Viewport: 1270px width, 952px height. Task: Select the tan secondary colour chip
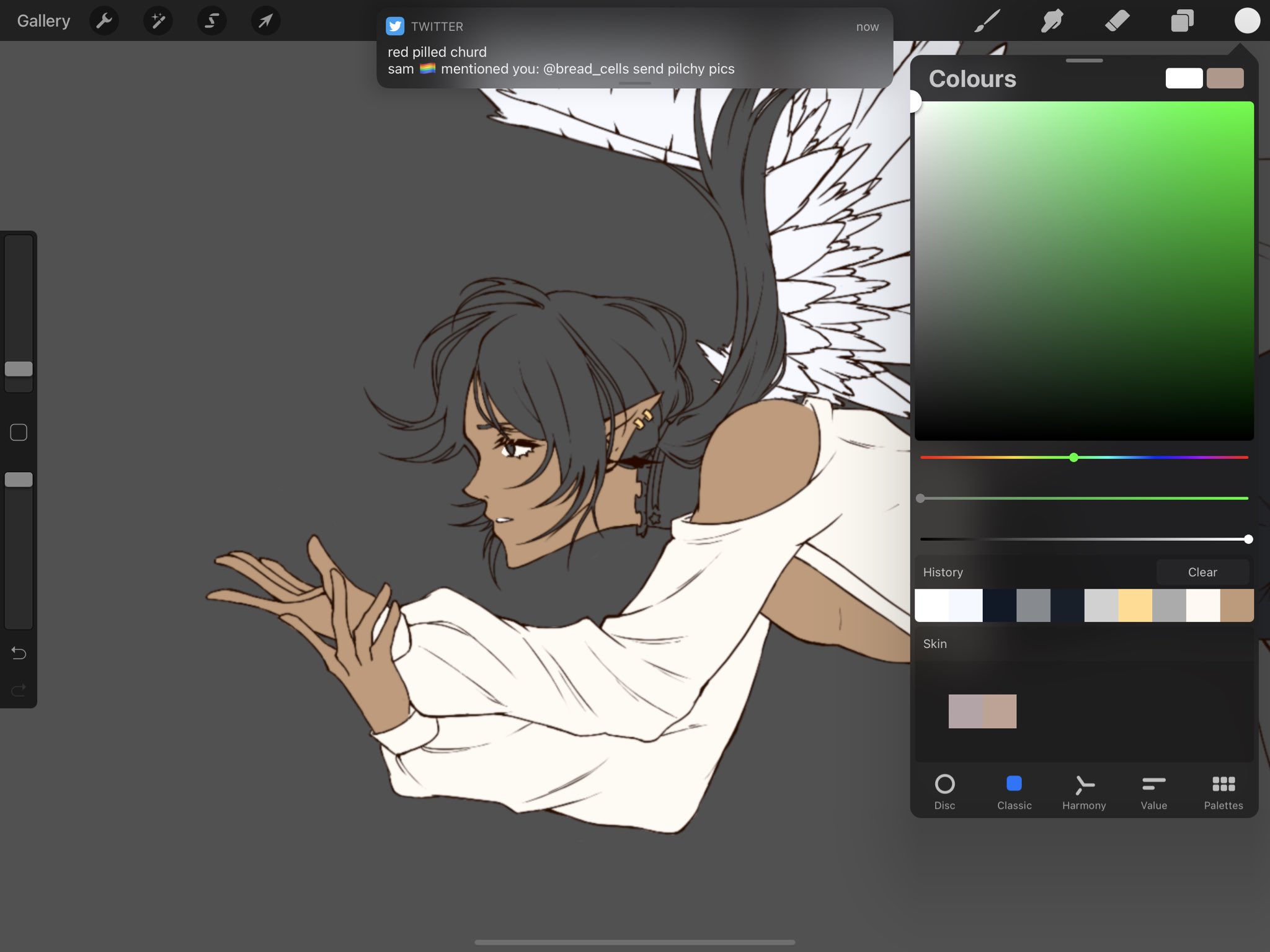[x=1225, y=79]
